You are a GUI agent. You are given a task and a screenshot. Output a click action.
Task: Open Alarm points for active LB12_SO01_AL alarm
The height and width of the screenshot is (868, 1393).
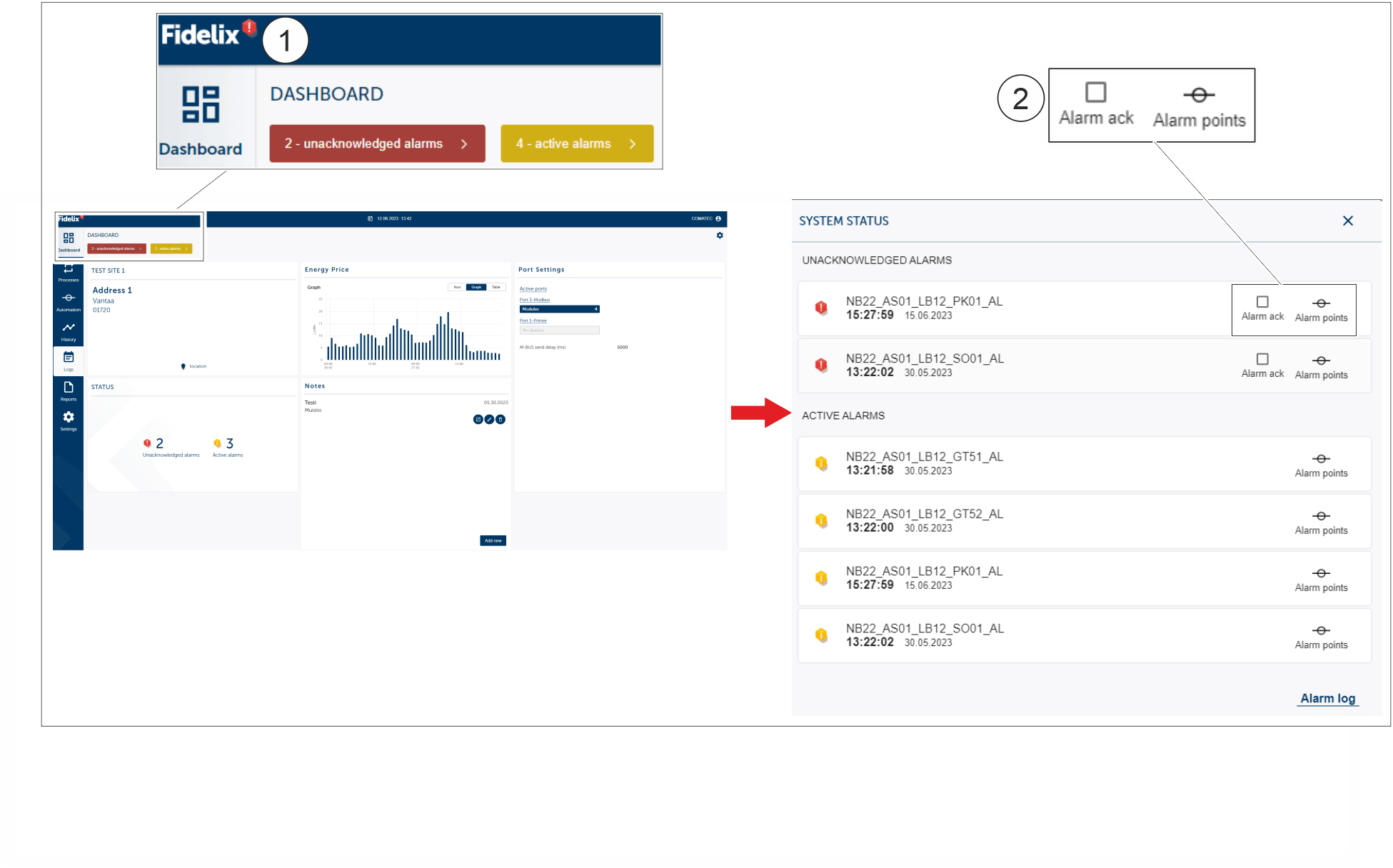(1321, 637)
